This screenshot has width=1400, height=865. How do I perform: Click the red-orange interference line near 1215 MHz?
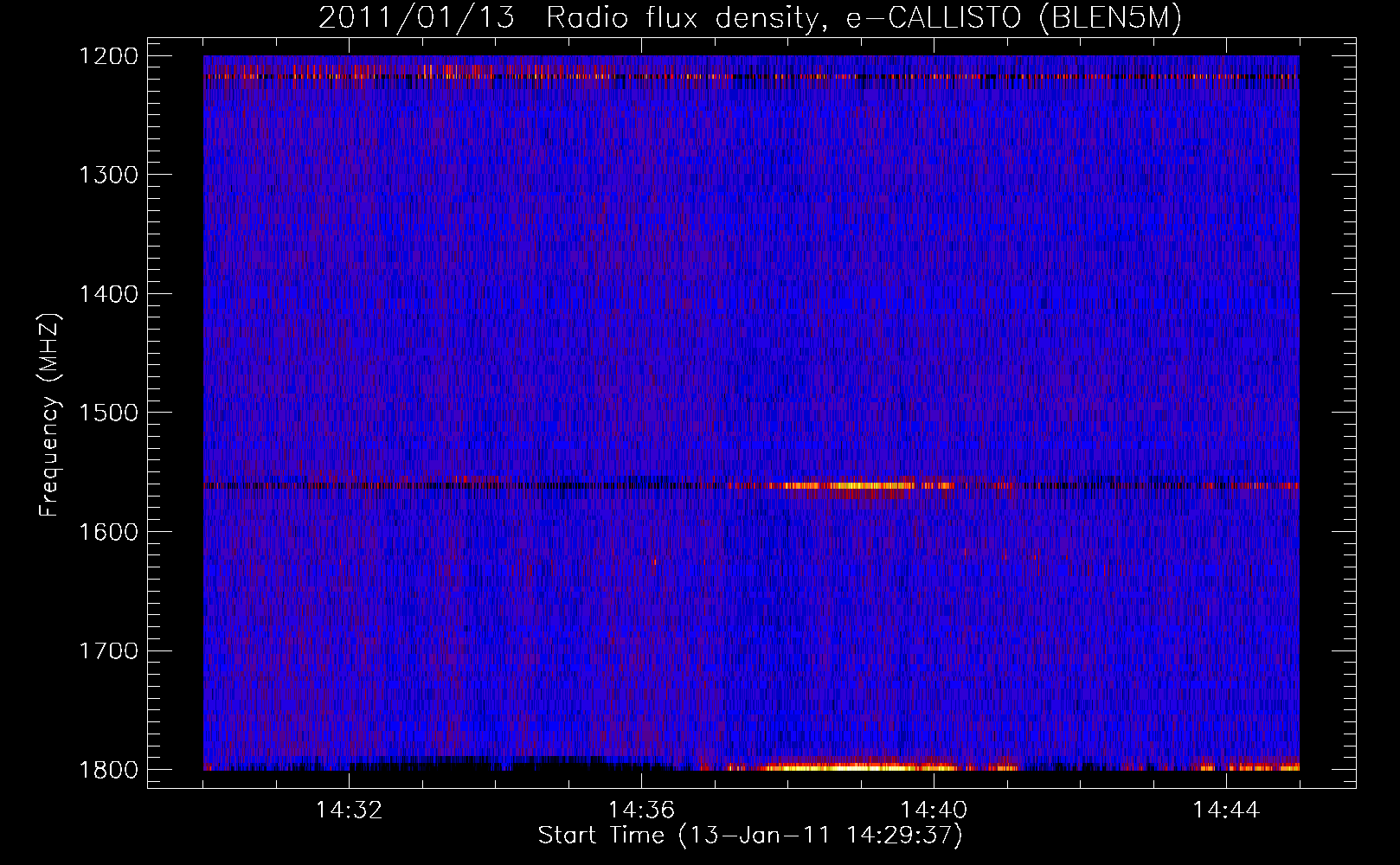coord(751,76)
